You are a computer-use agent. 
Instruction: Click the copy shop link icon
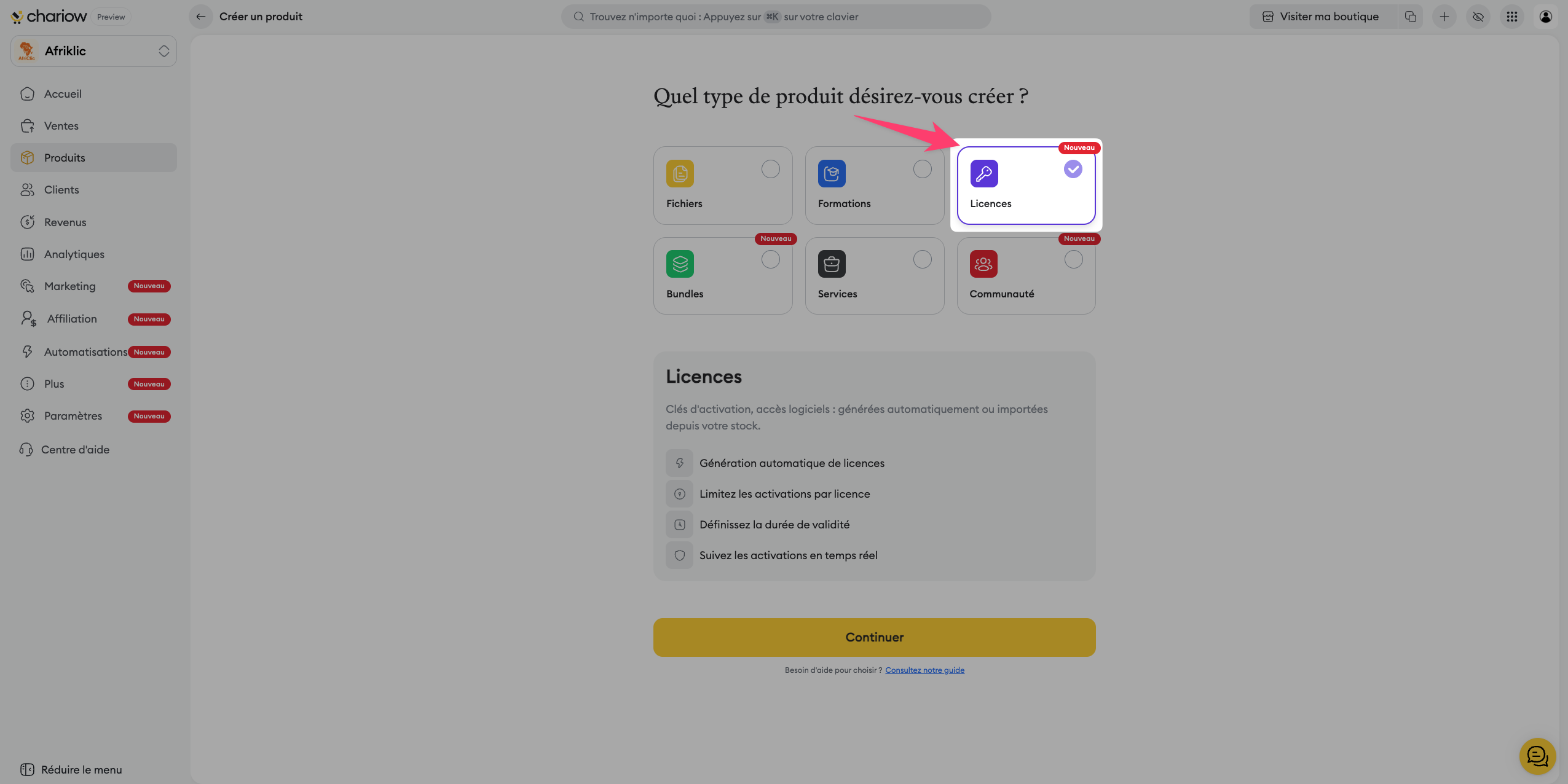tap(1411, 17)
